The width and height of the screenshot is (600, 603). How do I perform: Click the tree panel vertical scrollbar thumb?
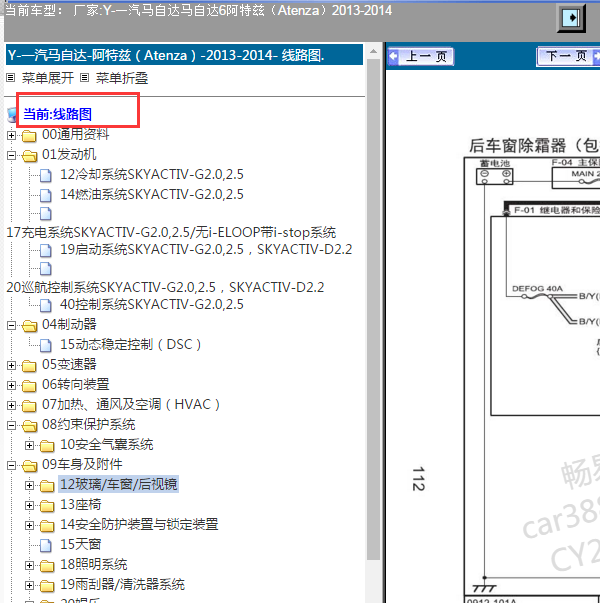coord(373,310)
